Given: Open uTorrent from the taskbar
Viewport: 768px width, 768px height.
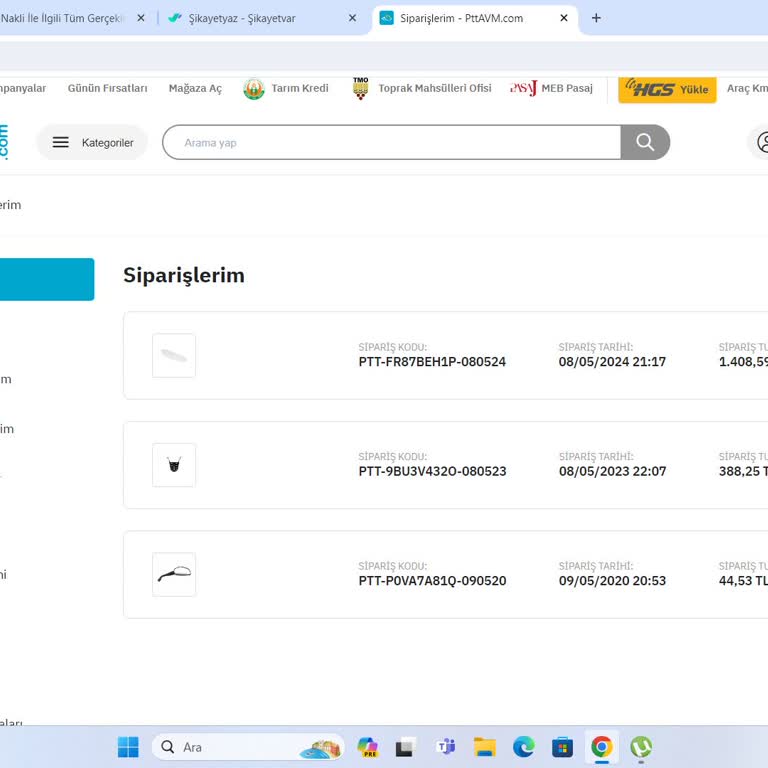Looking at the screenshot, I should [641, 747].
